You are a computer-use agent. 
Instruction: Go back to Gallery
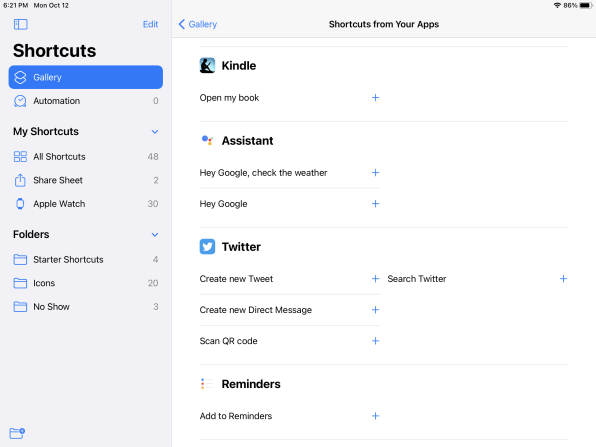point(198,24)
